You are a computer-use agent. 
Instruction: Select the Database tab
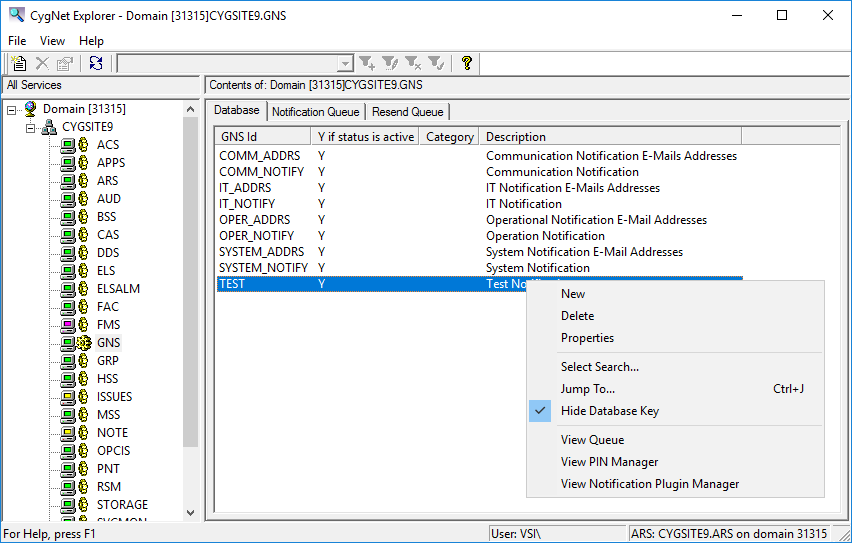pyautogui.click(x=236, y=110)
